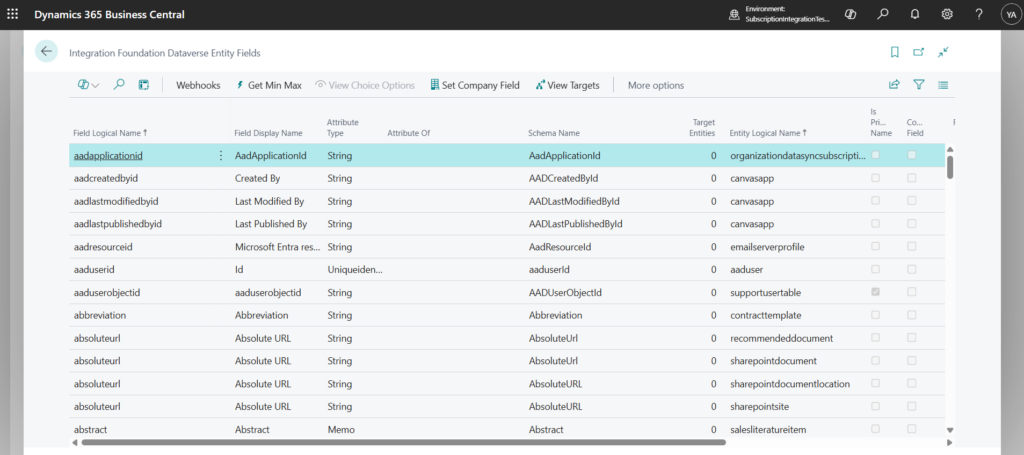Click the search icon in the list toolbar
The image size is (1024, 455).
pyautogui.click(x=119, y=85)
